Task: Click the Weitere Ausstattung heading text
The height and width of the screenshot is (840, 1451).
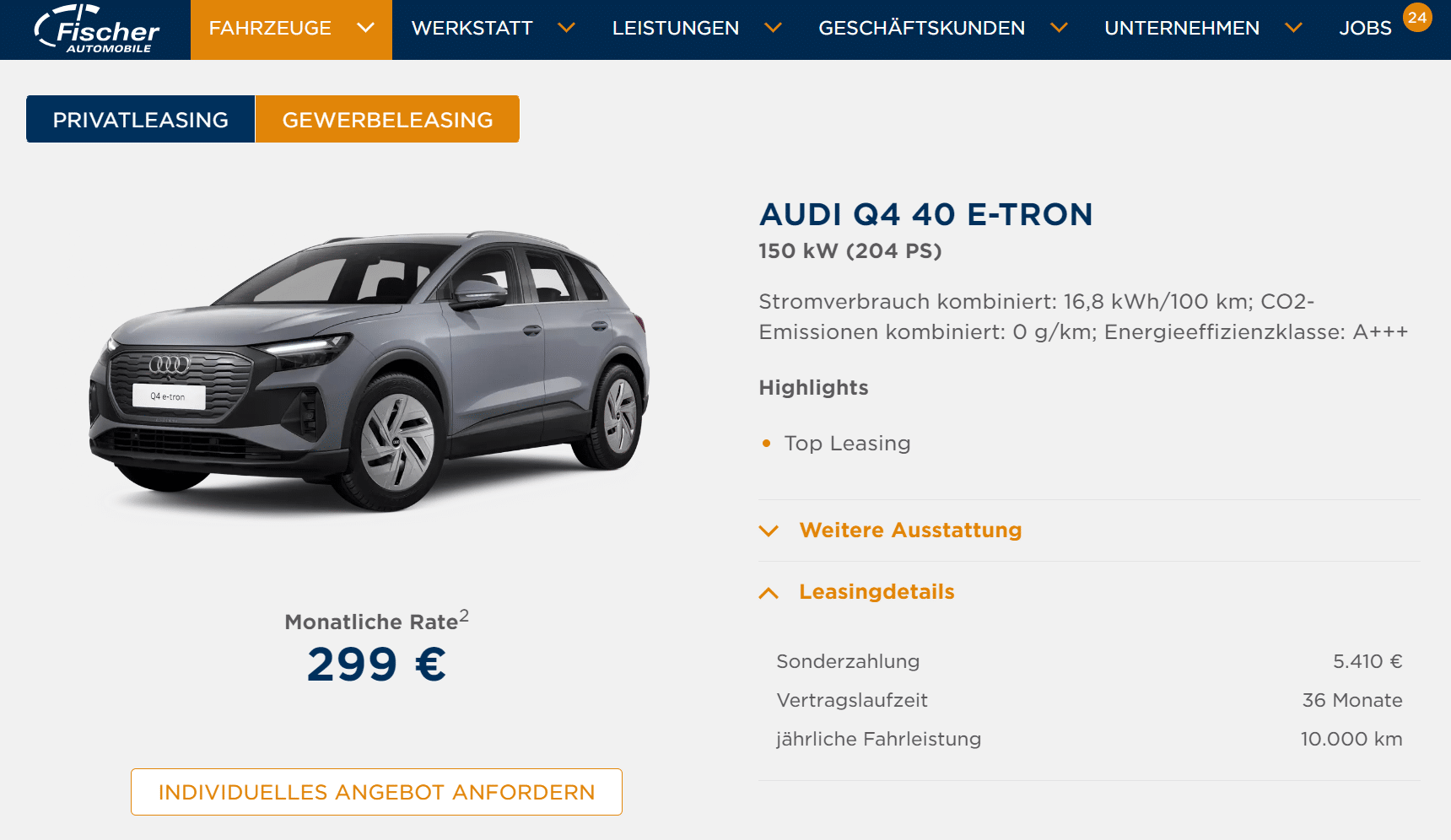Action: point(910,530)
